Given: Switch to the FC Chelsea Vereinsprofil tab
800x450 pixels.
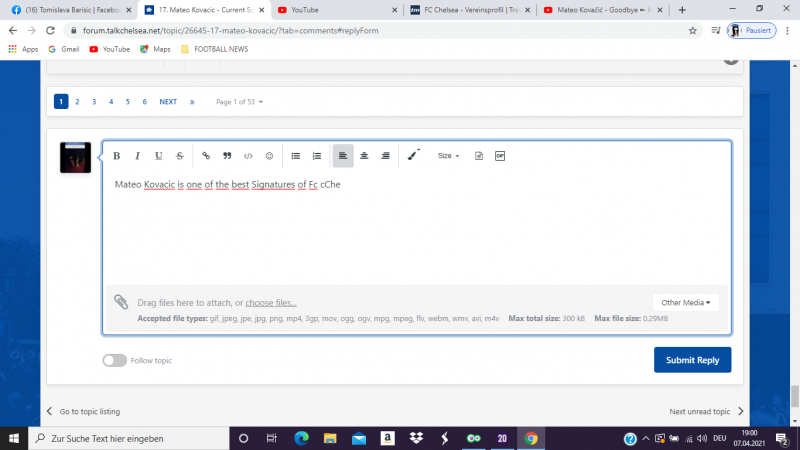Looking at the screenshot, I should tap(466, 10).
